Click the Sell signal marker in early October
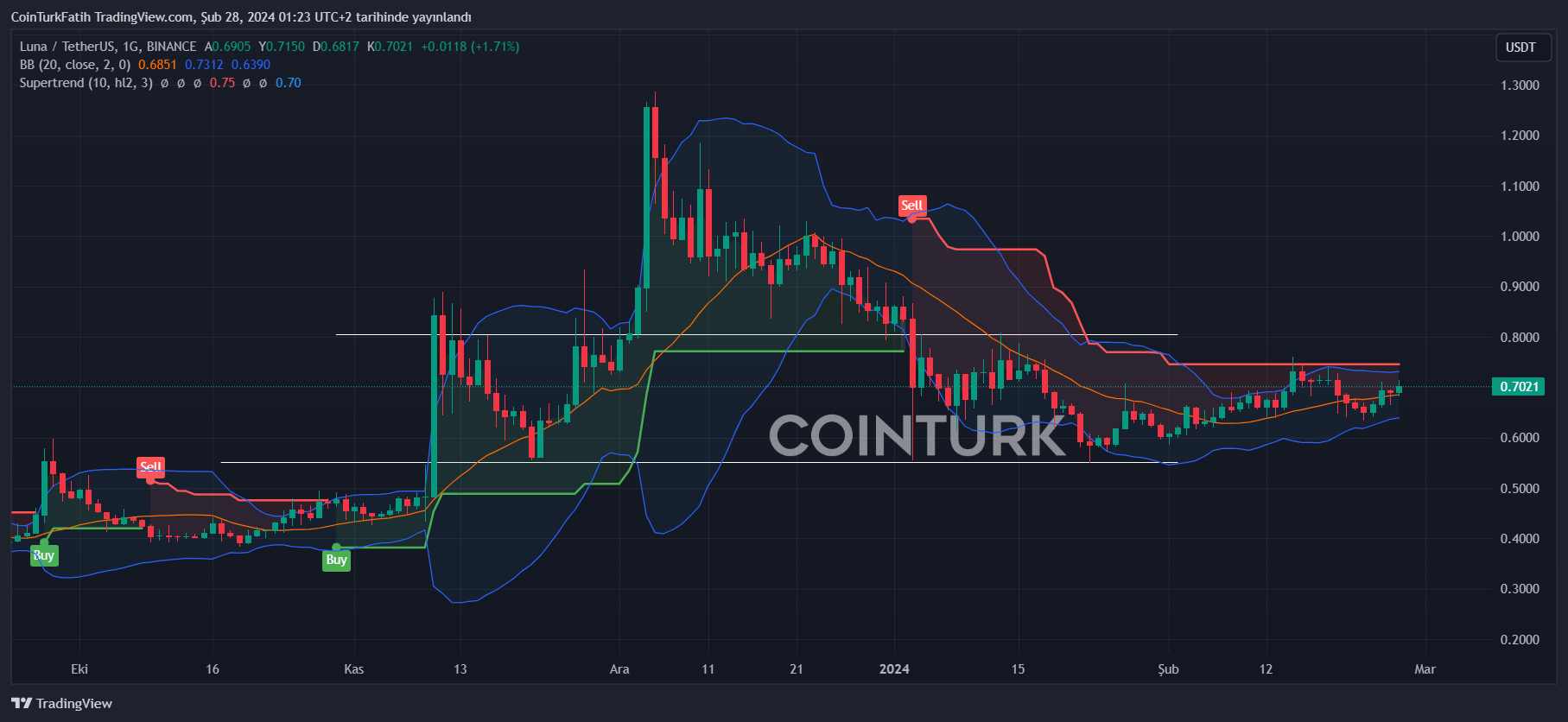The image size is (1568, 722). 150,467
